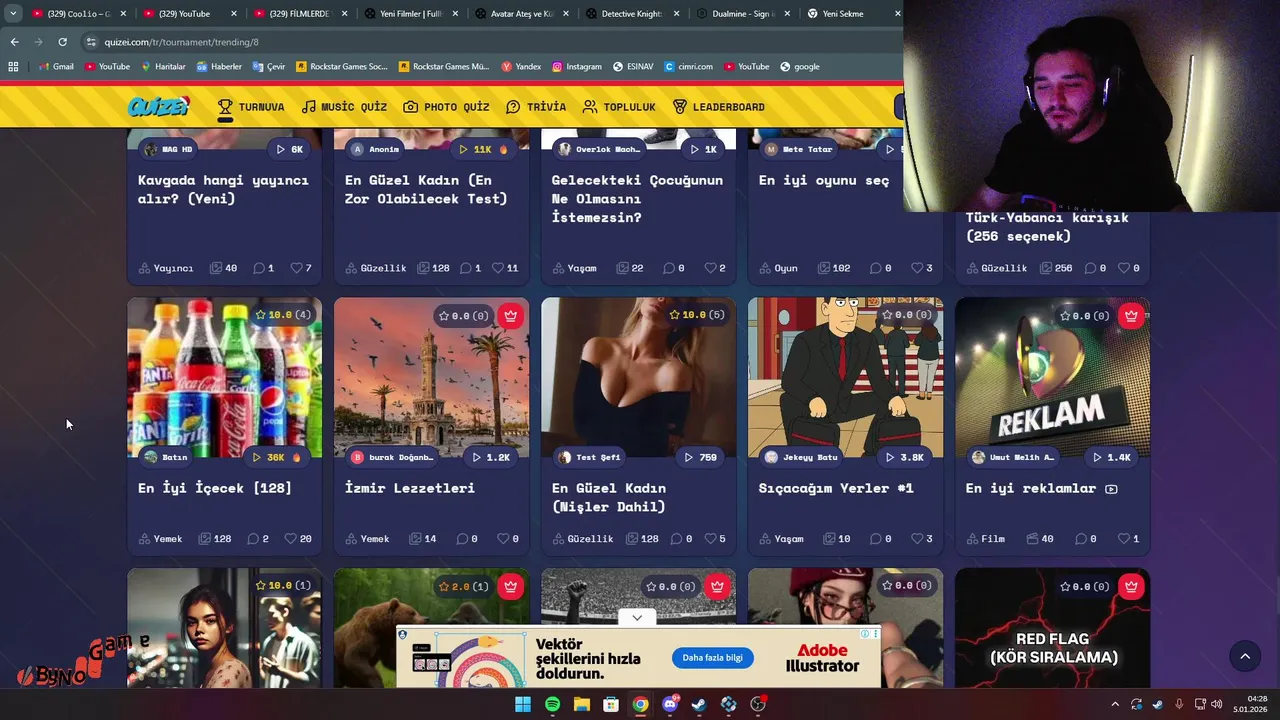This screenshot has width=1280, height=720.
Task: Click the 10.0 star rating on En İyi İçecek
Action: (283, 315)
